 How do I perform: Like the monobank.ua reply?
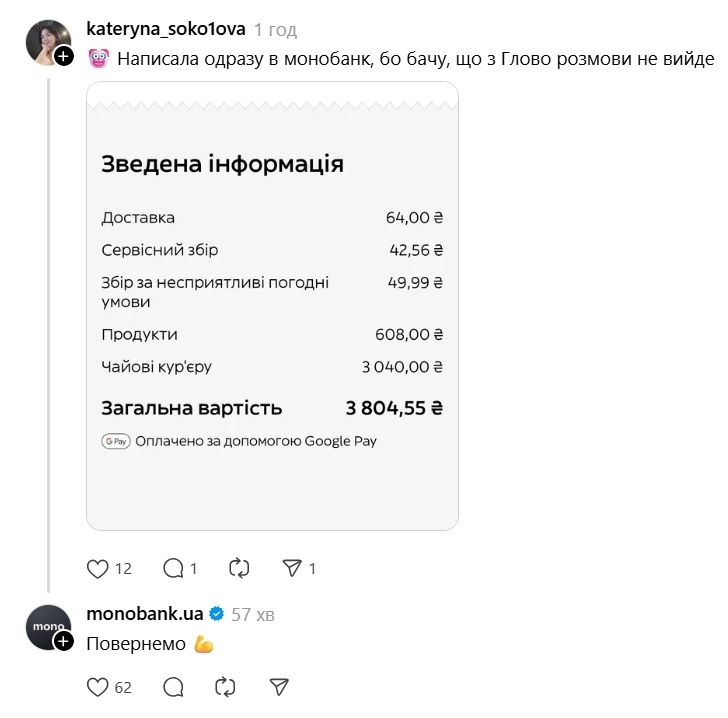click(x=97, y=687)
